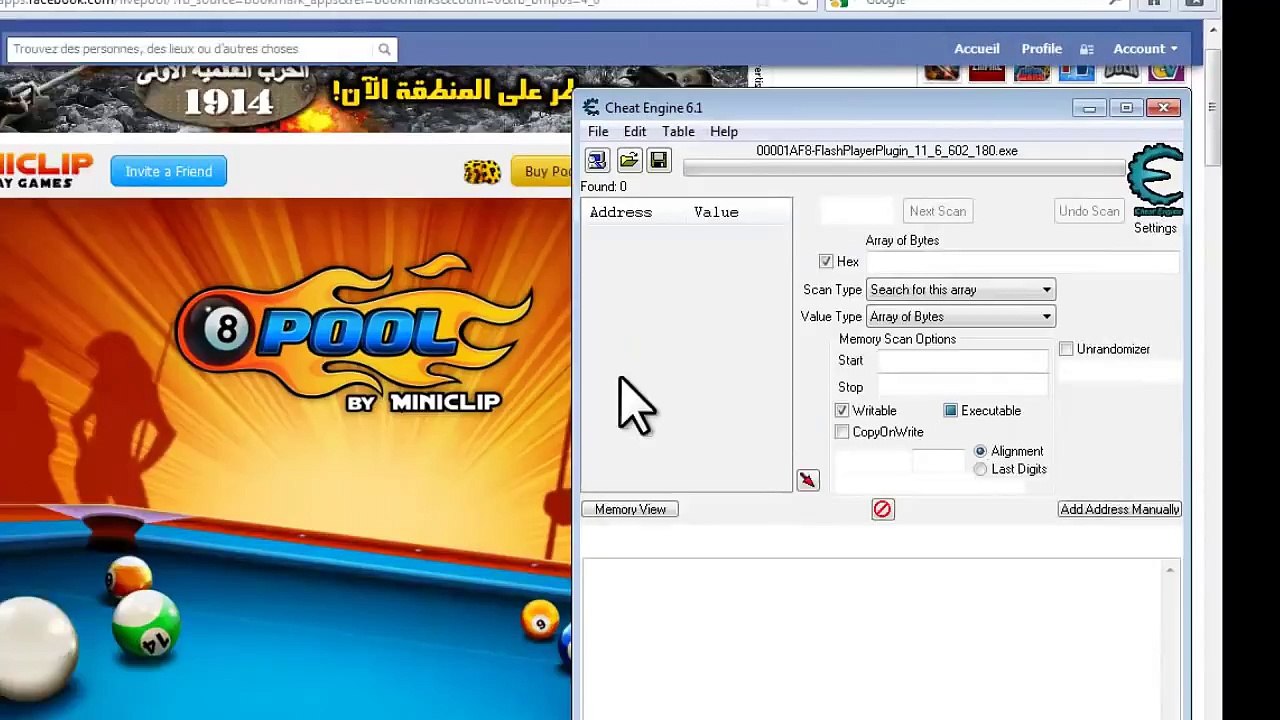Open Cheat Engine settings via the gear logo
The image size is (1280, 720).
point(1155,180)
